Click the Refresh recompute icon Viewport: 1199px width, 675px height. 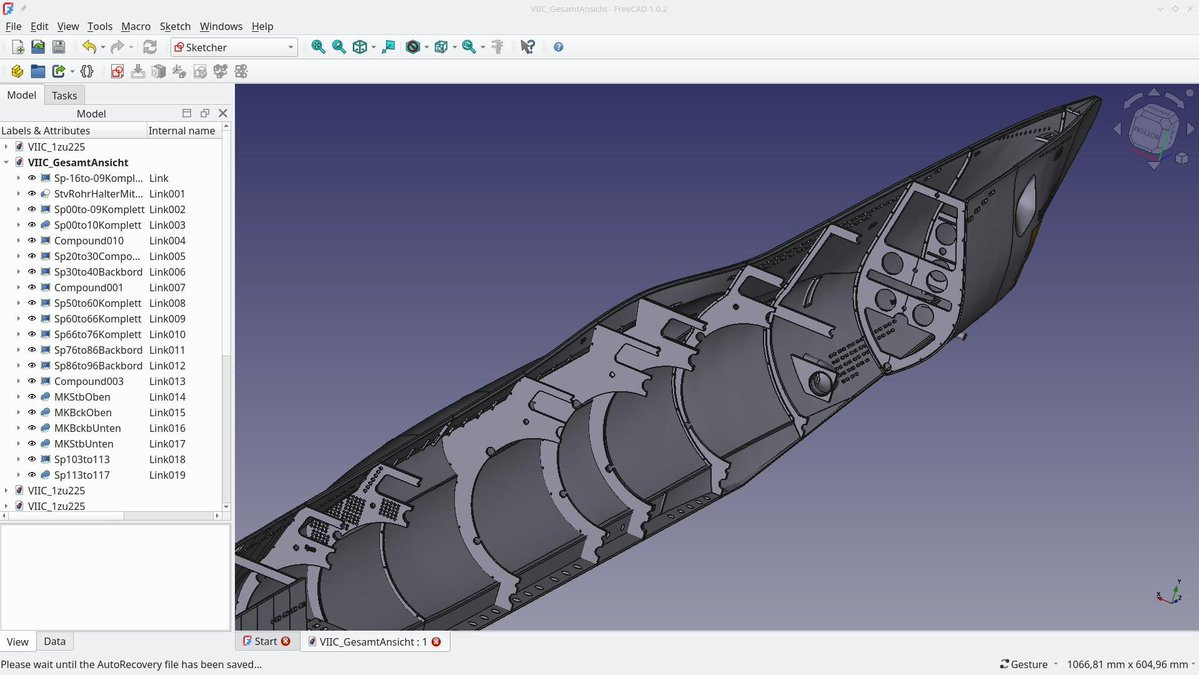150,47
